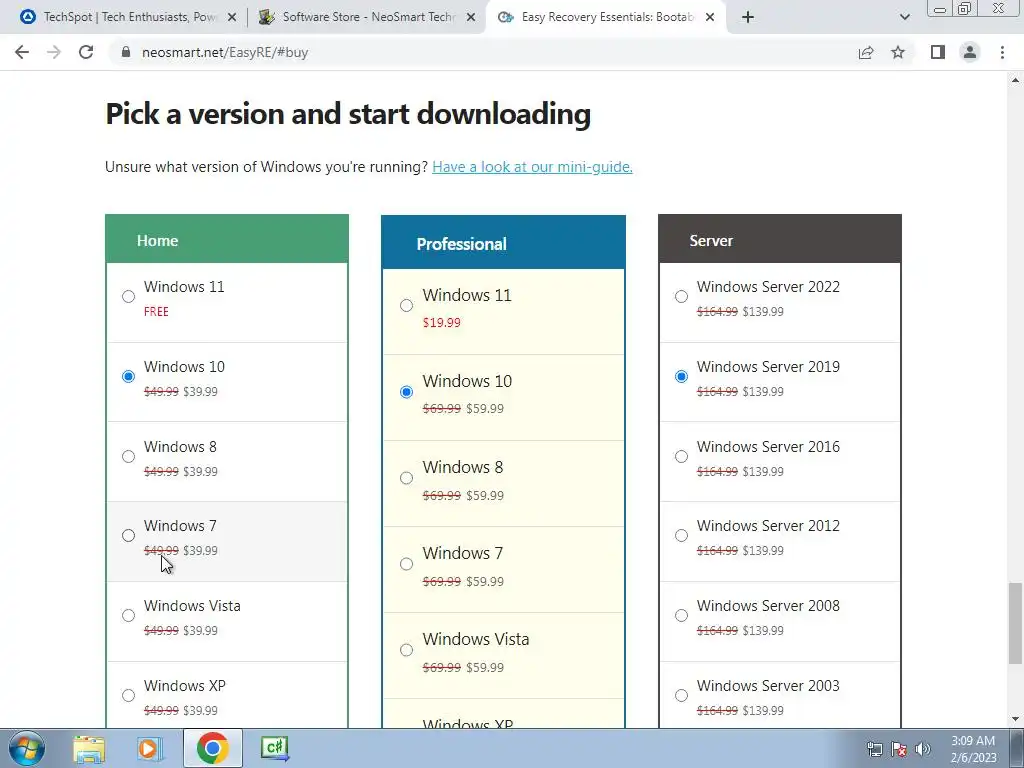Click the address bar URL

[225, 52]
